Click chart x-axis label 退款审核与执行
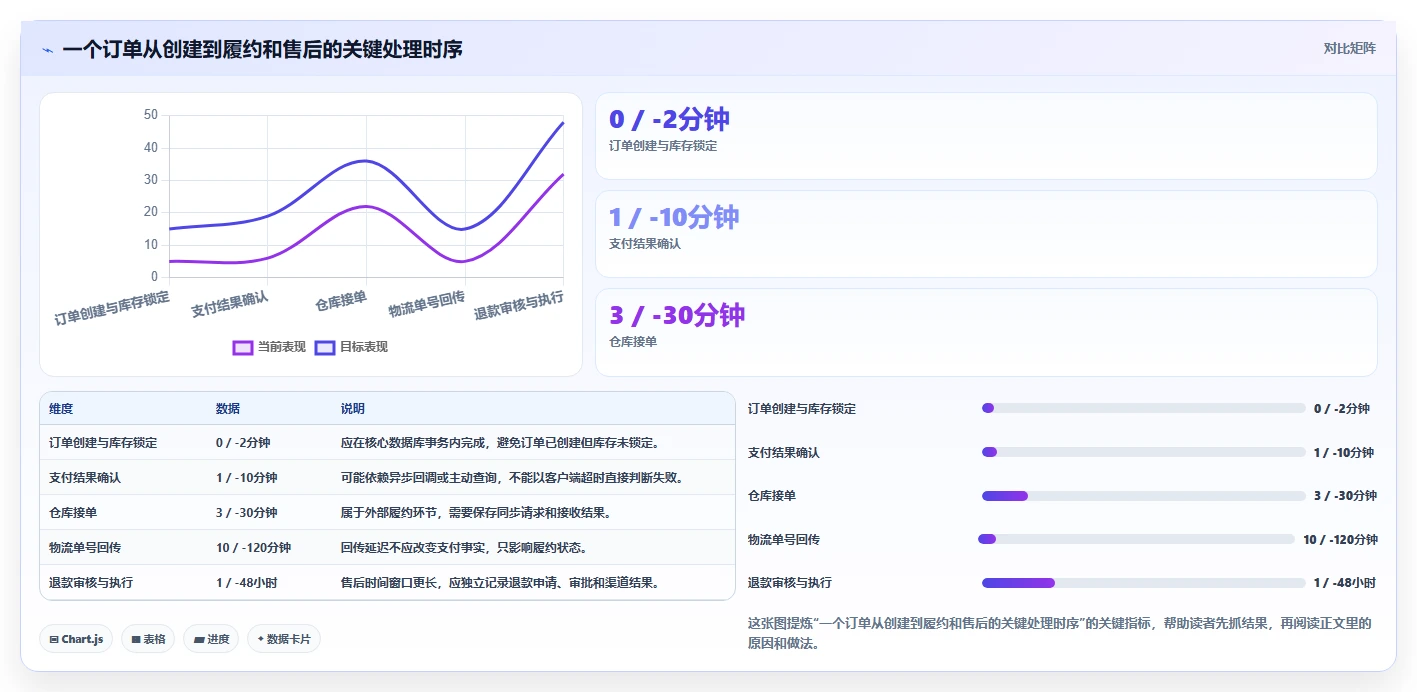1417x692 pixels. tap(518, 305)
